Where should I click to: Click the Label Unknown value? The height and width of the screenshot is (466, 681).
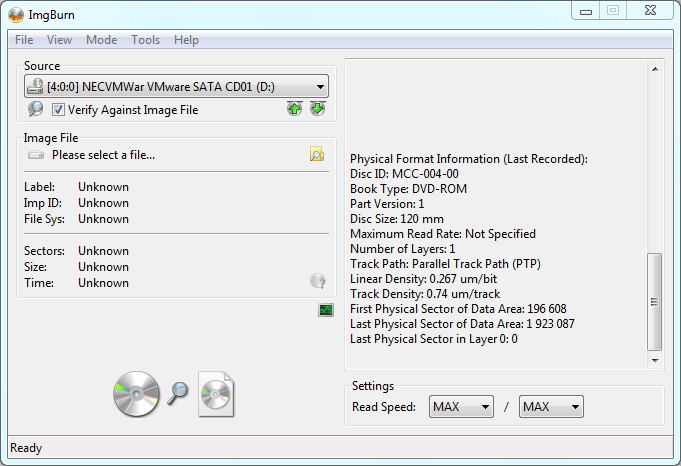[x=103, y=187]
